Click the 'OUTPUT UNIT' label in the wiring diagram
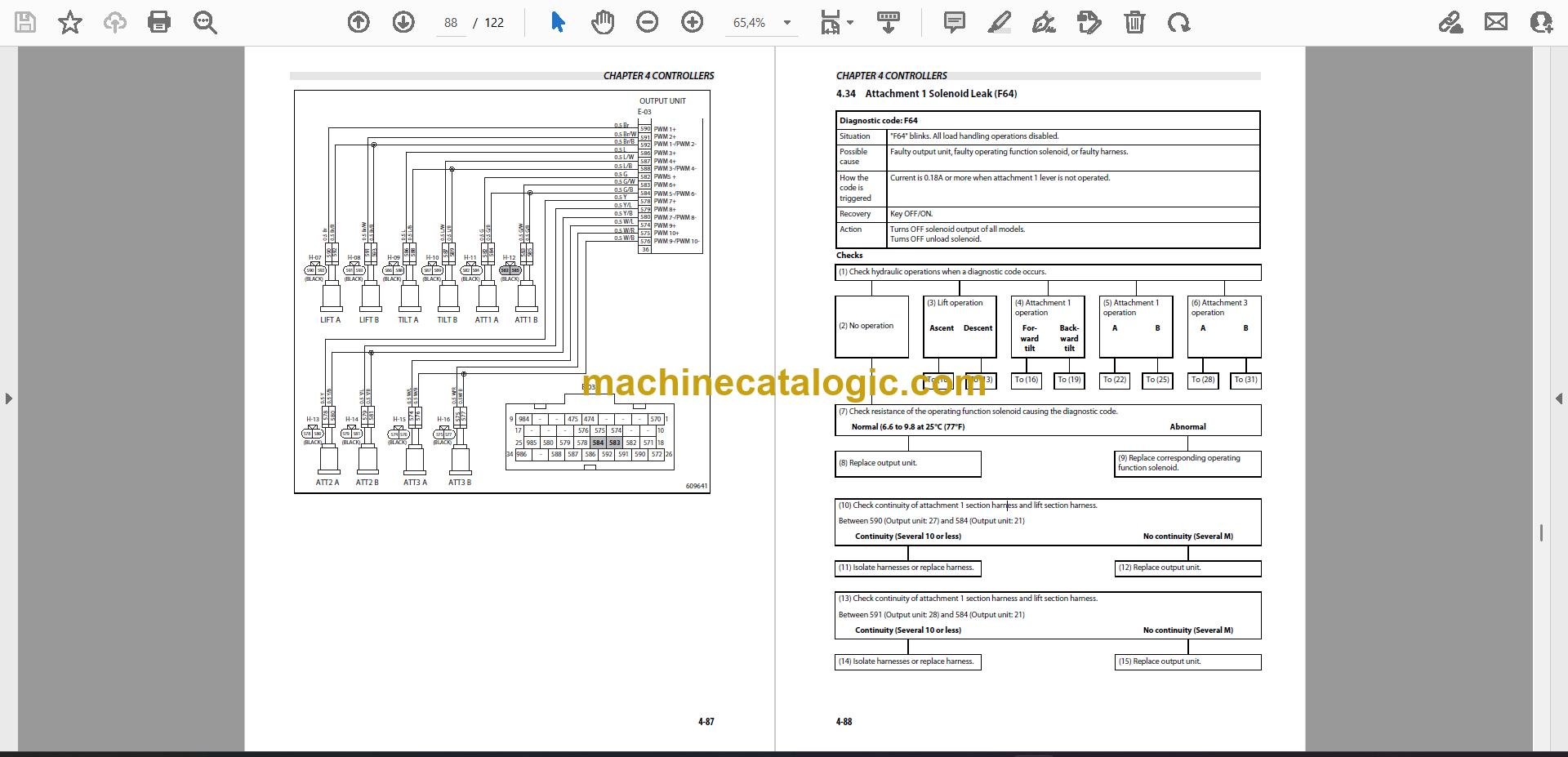Screen dimensions: 1568x757 tap(662, 101)
